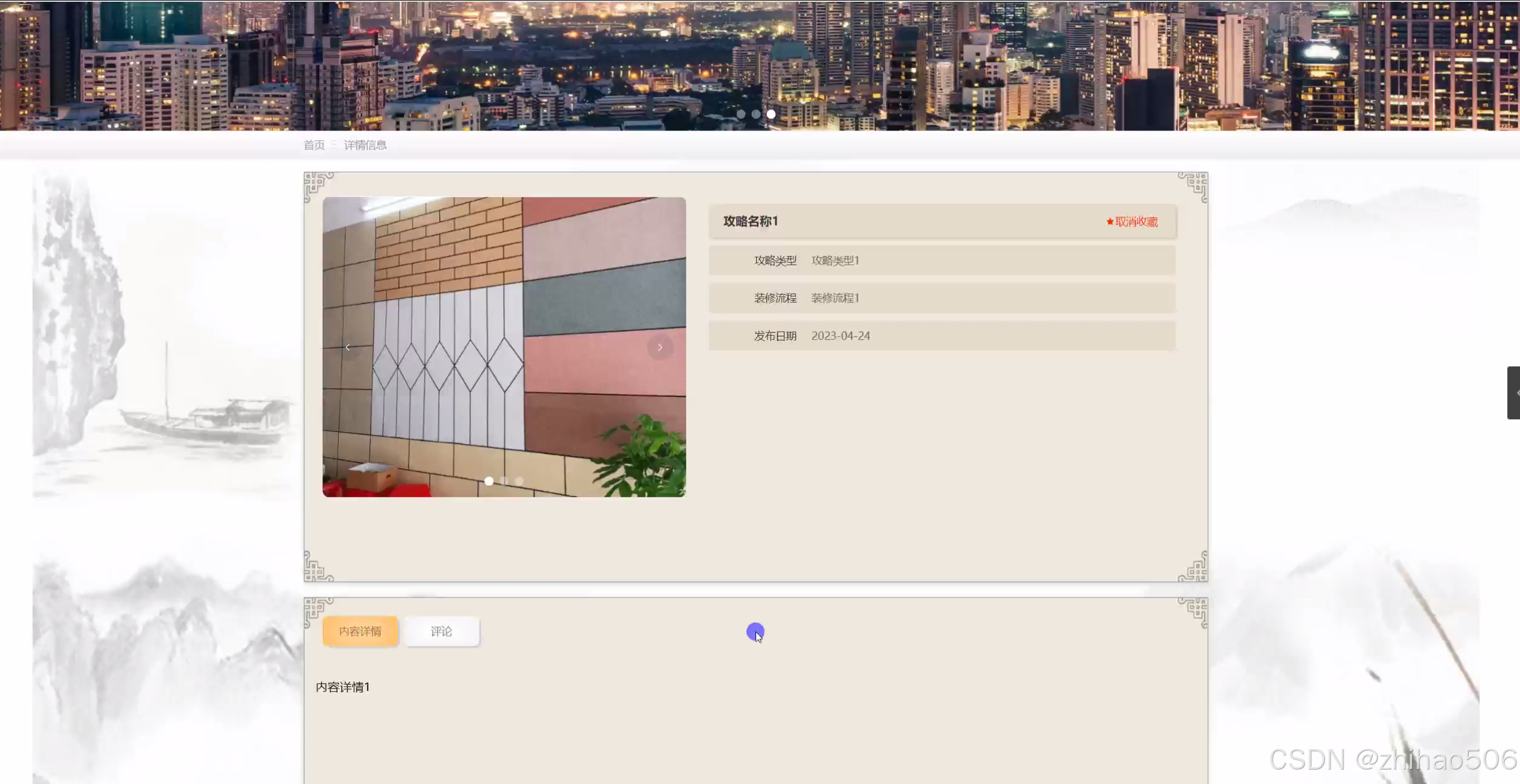Click the previous arrow on the tile image carousel
Viewport: 1520px width, 784px height.
click(x=348, y=347)
